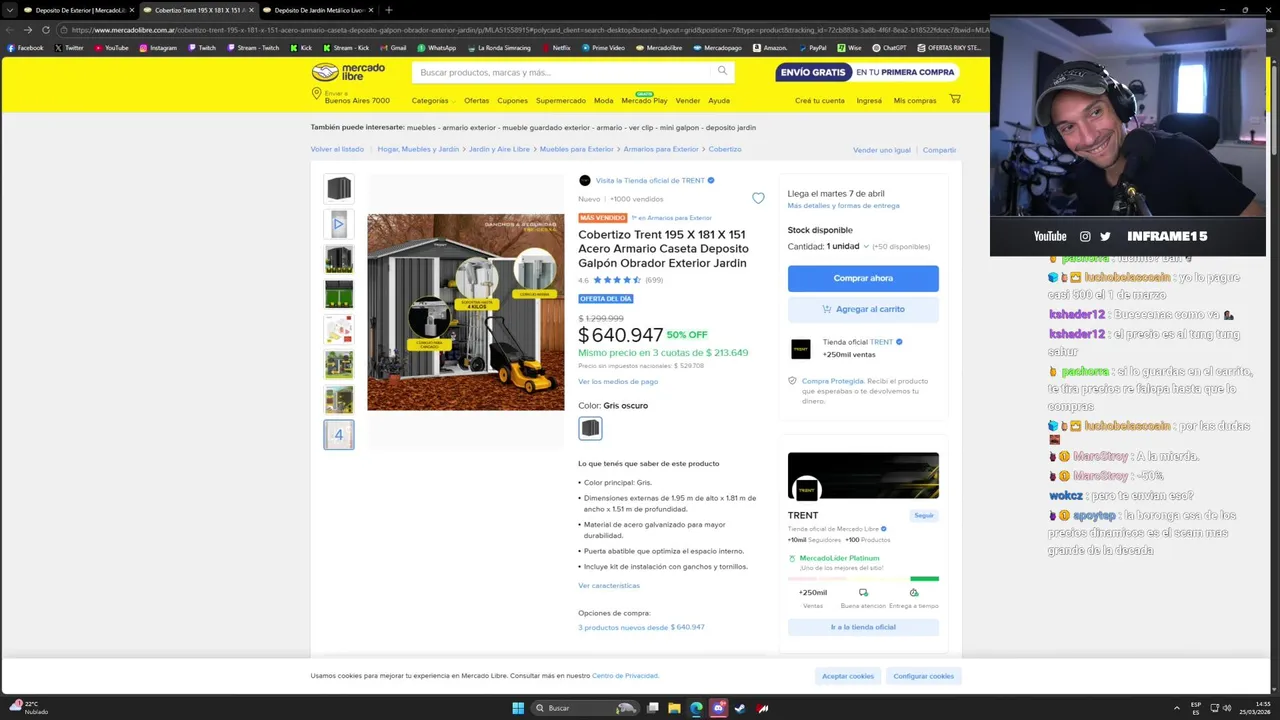
Task: Open Instagram bookmark
Action: [x=158, y=47]
